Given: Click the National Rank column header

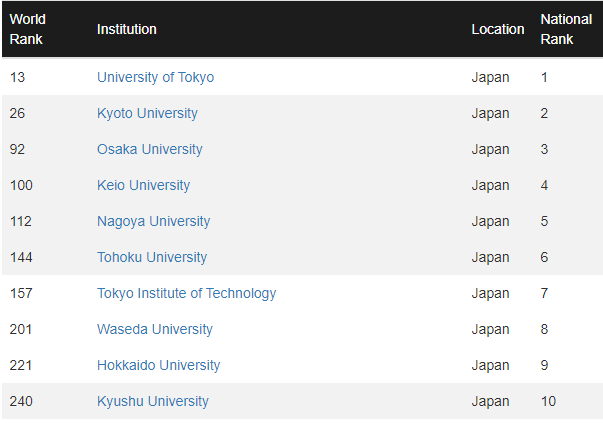Looking at the screenshot, I should pyautogui.click(x=566, y=29).
